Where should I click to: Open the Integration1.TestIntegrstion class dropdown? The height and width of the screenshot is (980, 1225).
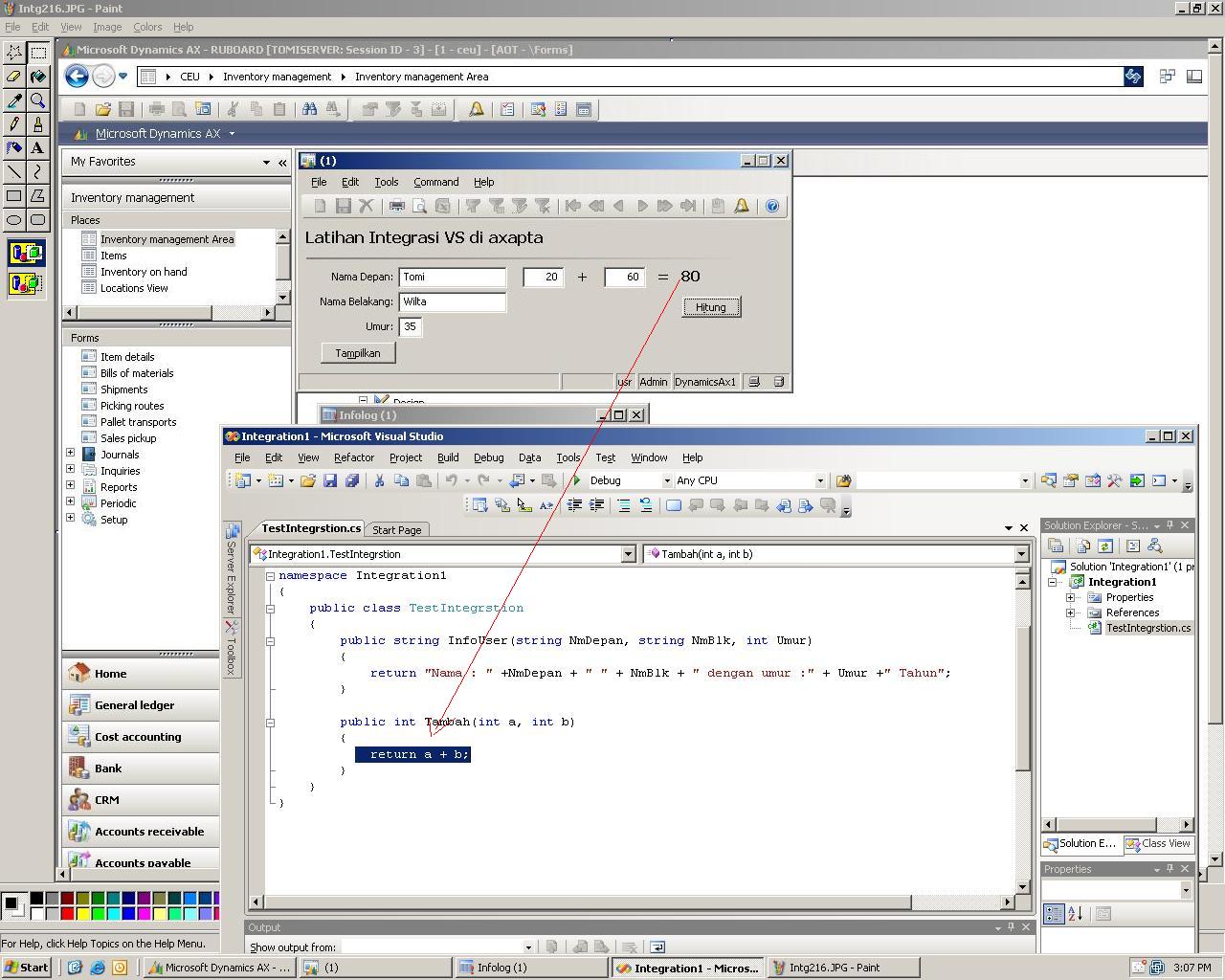tap(628, 554)
